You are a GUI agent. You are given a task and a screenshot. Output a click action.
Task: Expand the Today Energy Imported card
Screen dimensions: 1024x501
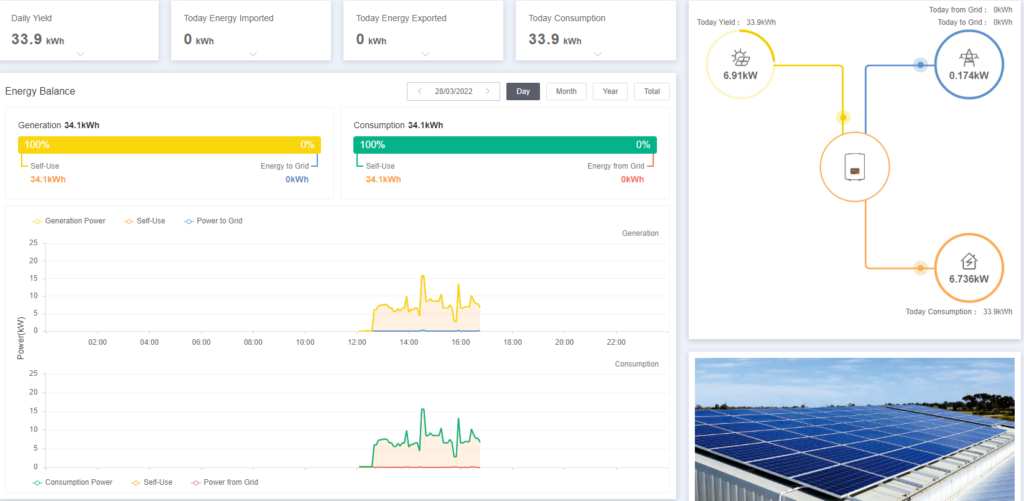253,54
